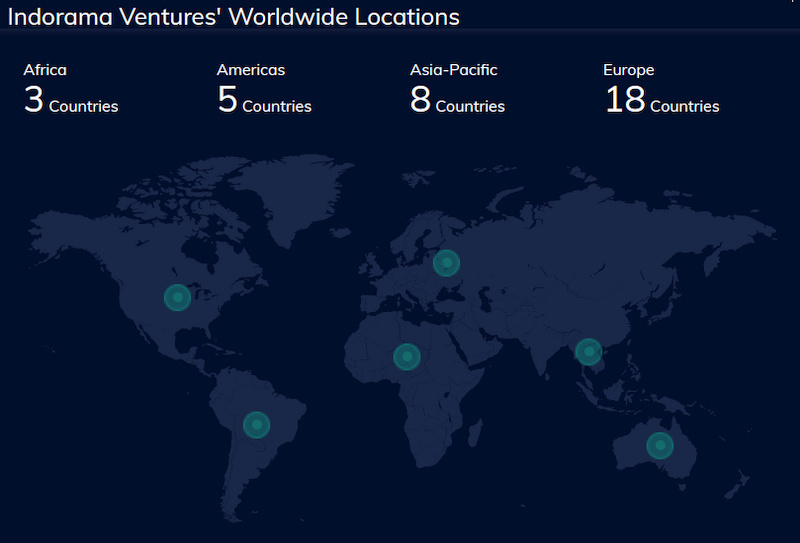
Task: Click the Africa region heading
Action: tap(45, 70)
